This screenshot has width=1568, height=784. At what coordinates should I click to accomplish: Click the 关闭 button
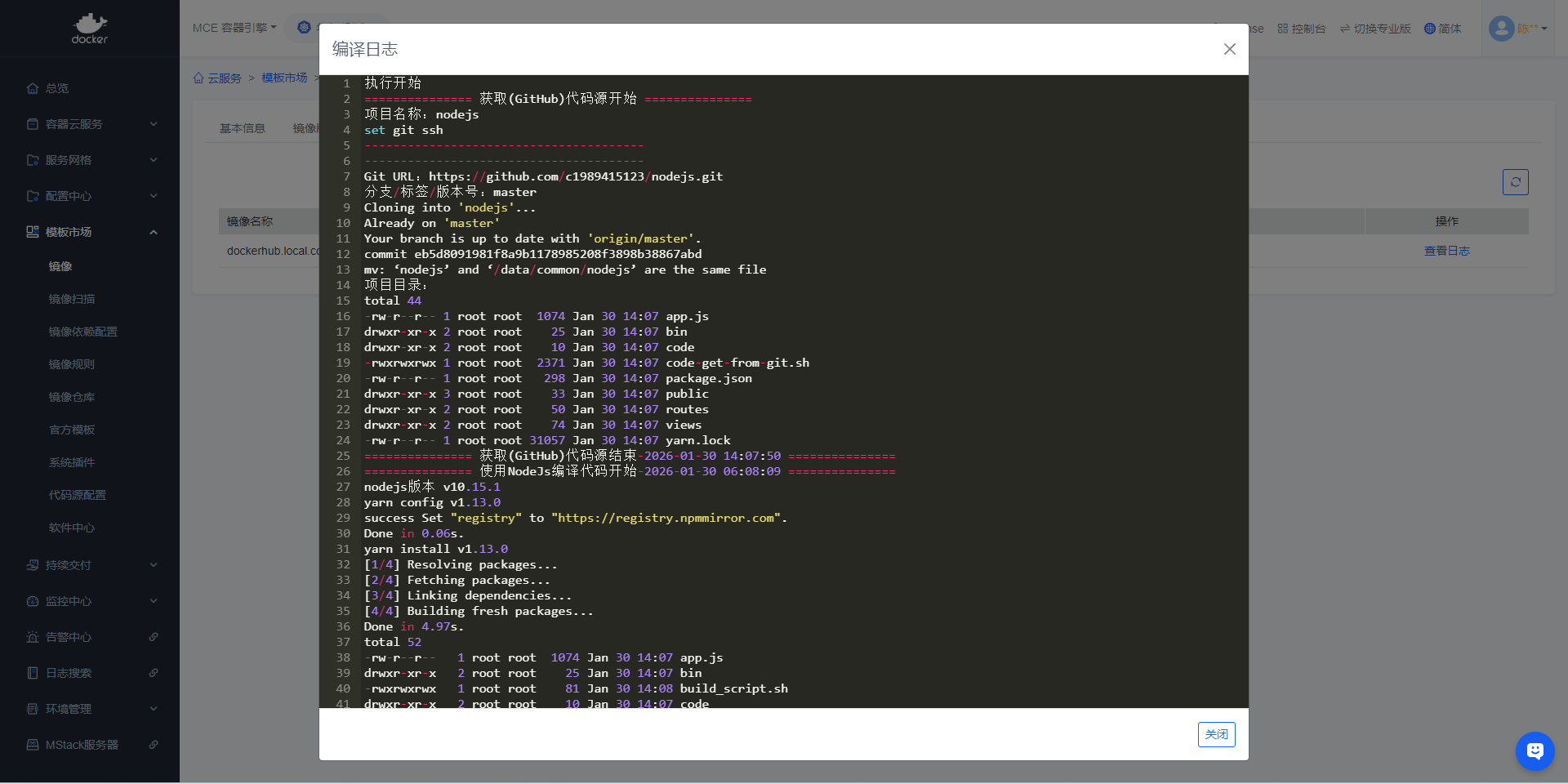(1216, 734)
